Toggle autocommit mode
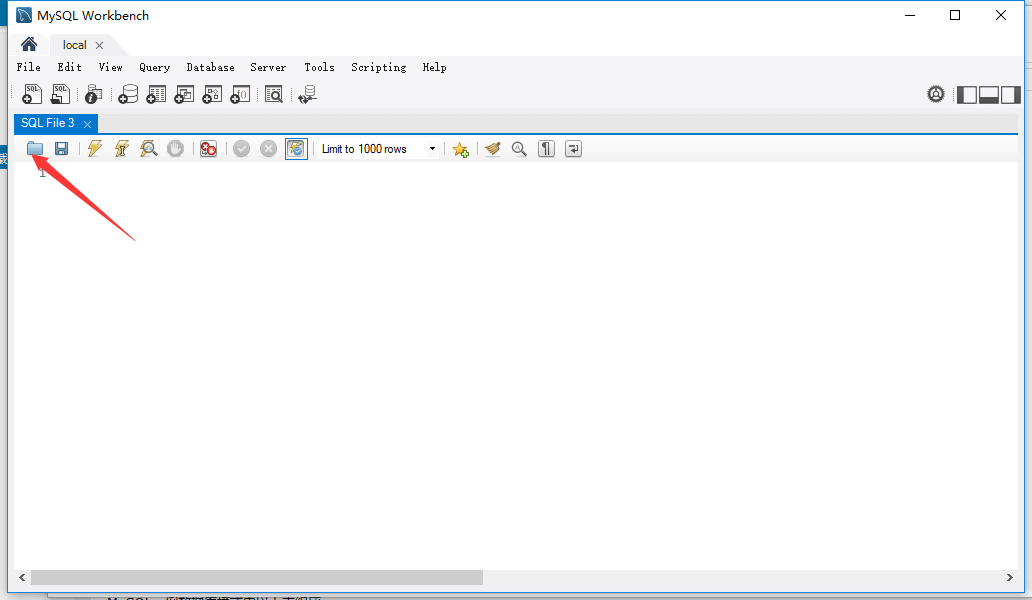 (x=296, y=149)
